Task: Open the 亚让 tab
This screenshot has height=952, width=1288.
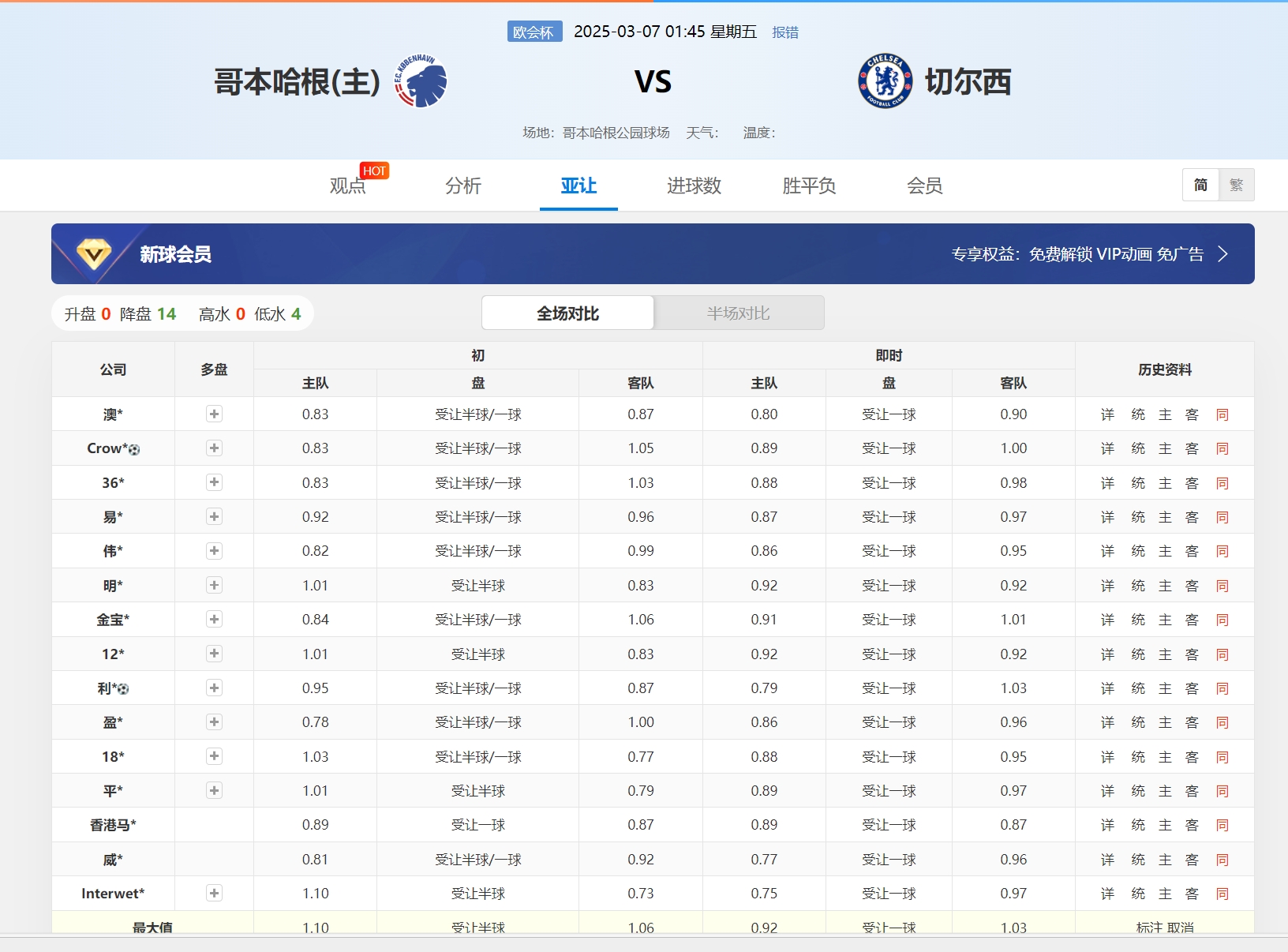Action: [x=578, y=186]
